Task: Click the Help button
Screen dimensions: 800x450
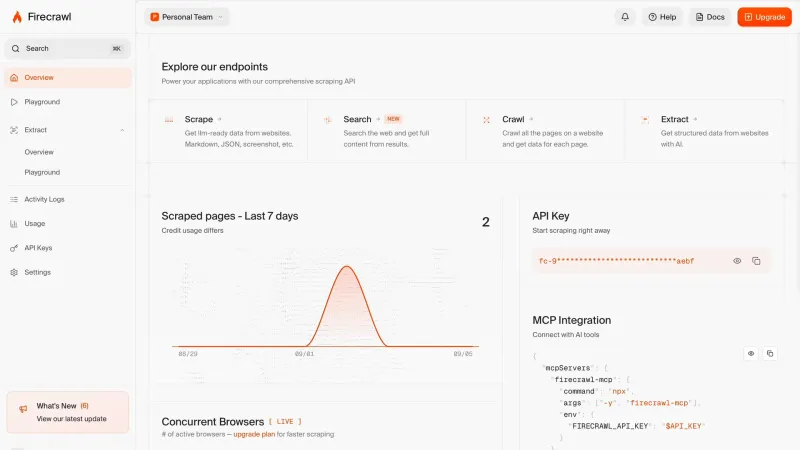Action: (662, 17)
